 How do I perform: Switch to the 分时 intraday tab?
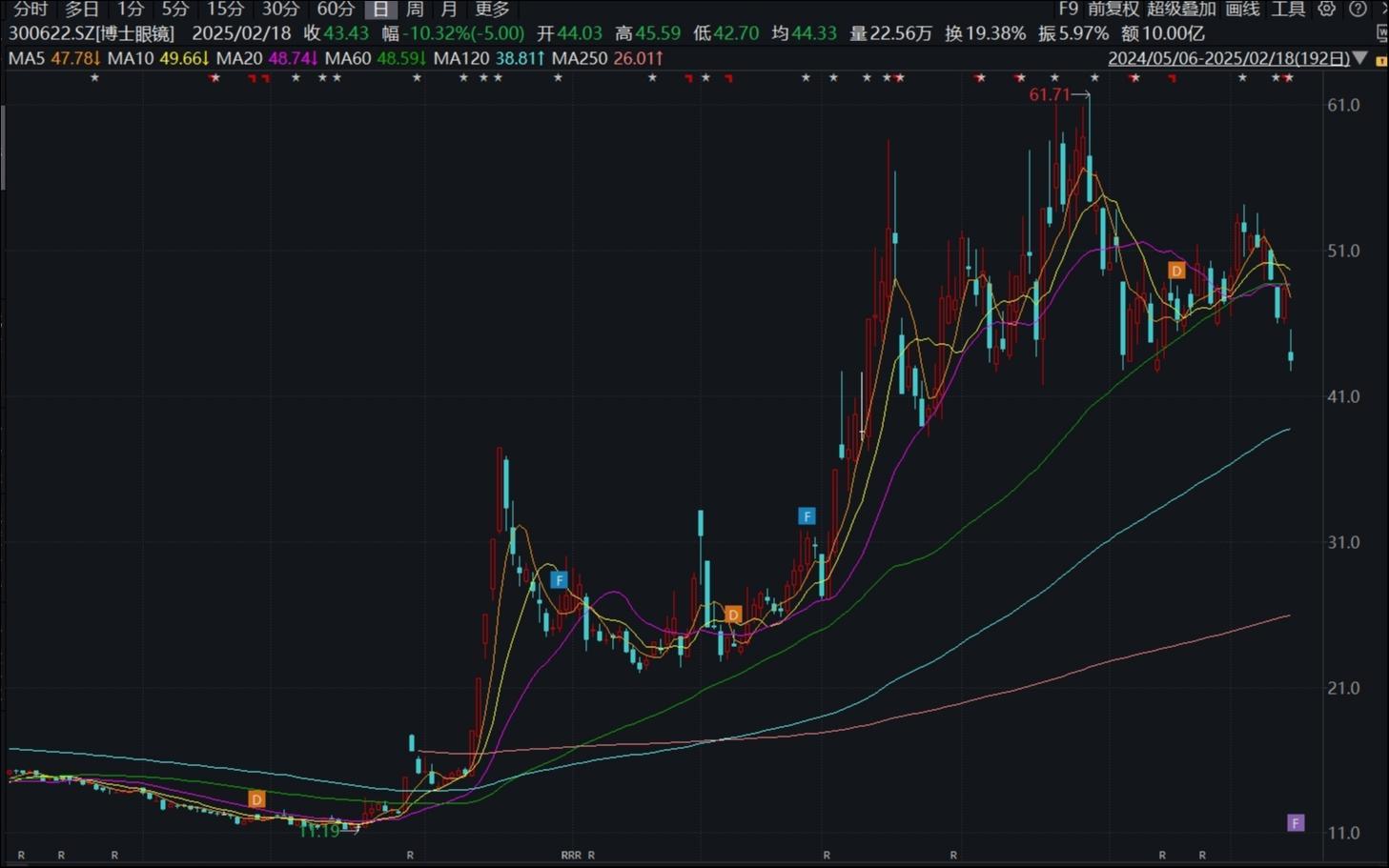coord(31,10)
